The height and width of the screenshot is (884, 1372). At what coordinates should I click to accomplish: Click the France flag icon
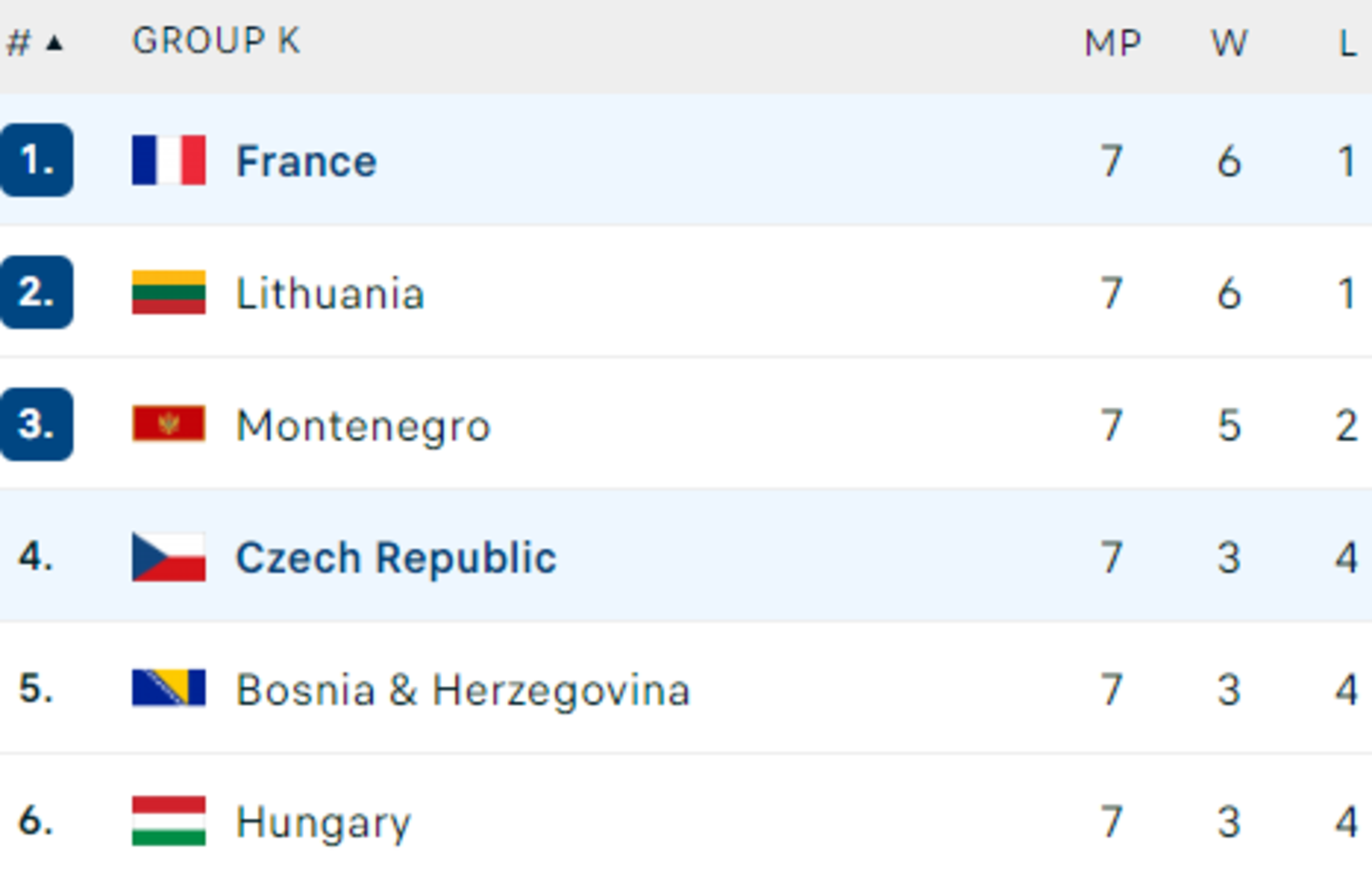pos(169,160)
